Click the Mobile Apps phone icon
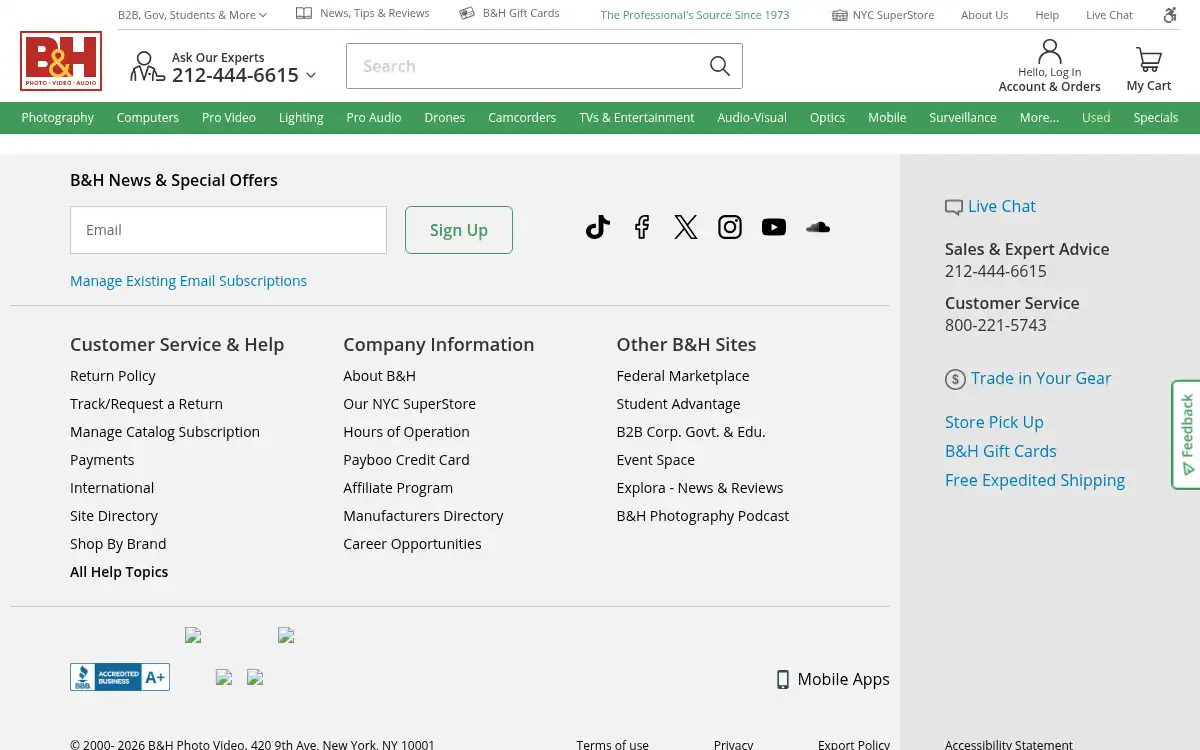1200x750 pixels. click(783, 680)
